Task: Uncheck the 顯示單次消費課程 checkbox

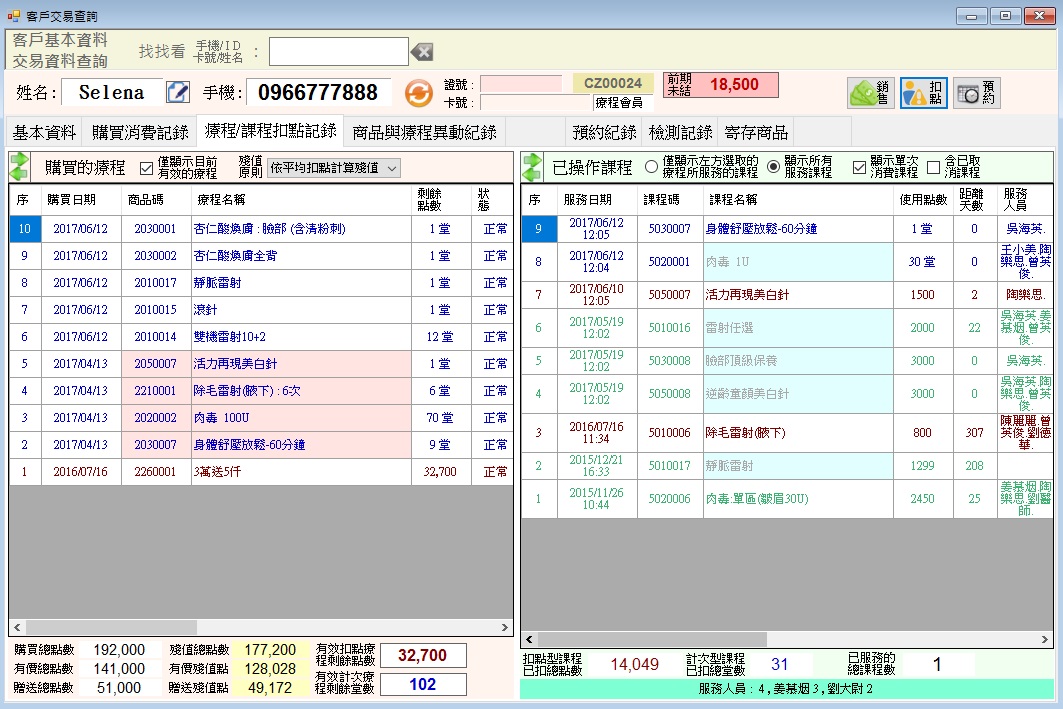Action: click(859, 168)
